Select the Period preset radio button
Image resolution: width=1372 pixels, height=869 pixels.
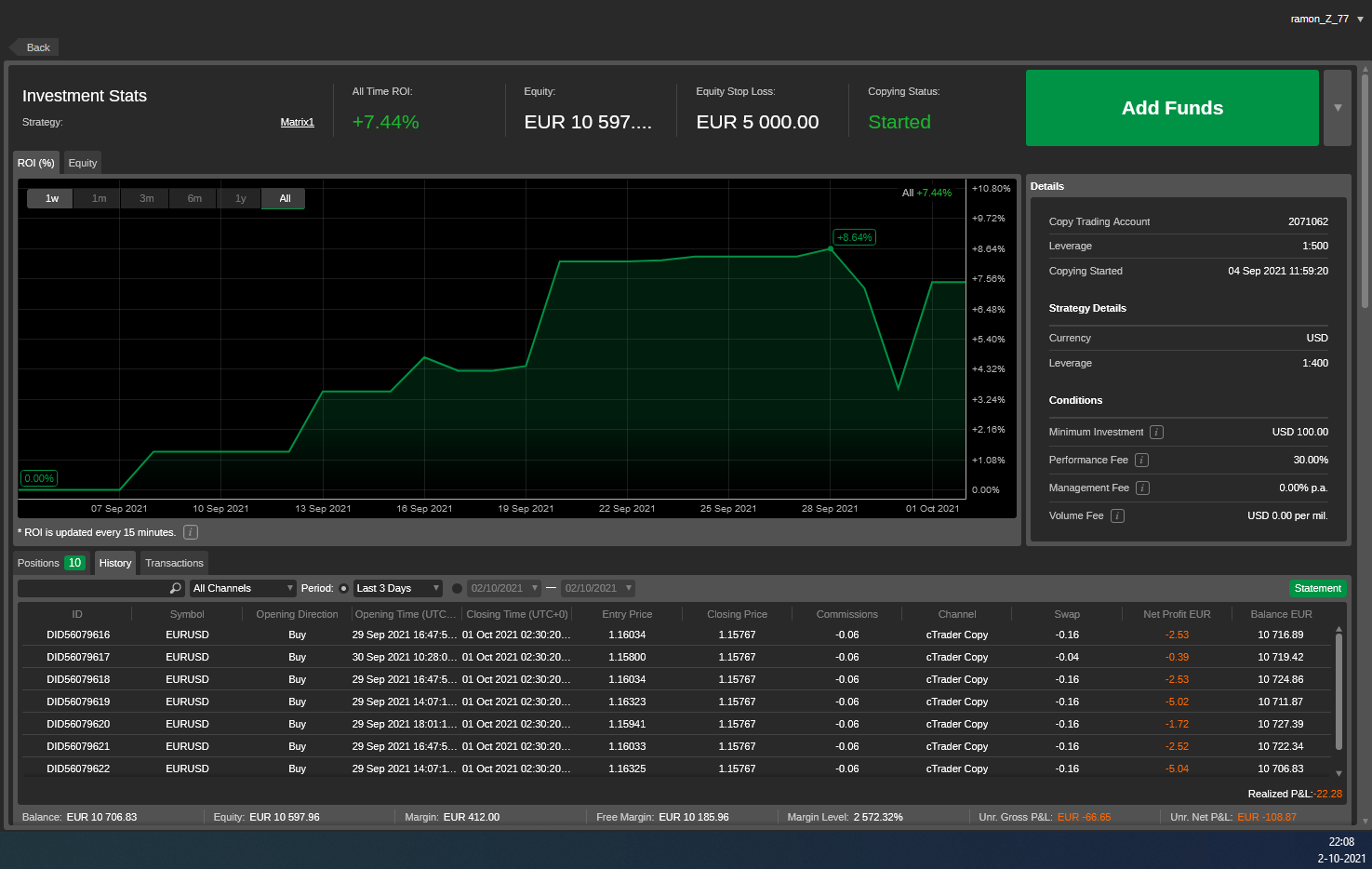(x=343, y=588)
